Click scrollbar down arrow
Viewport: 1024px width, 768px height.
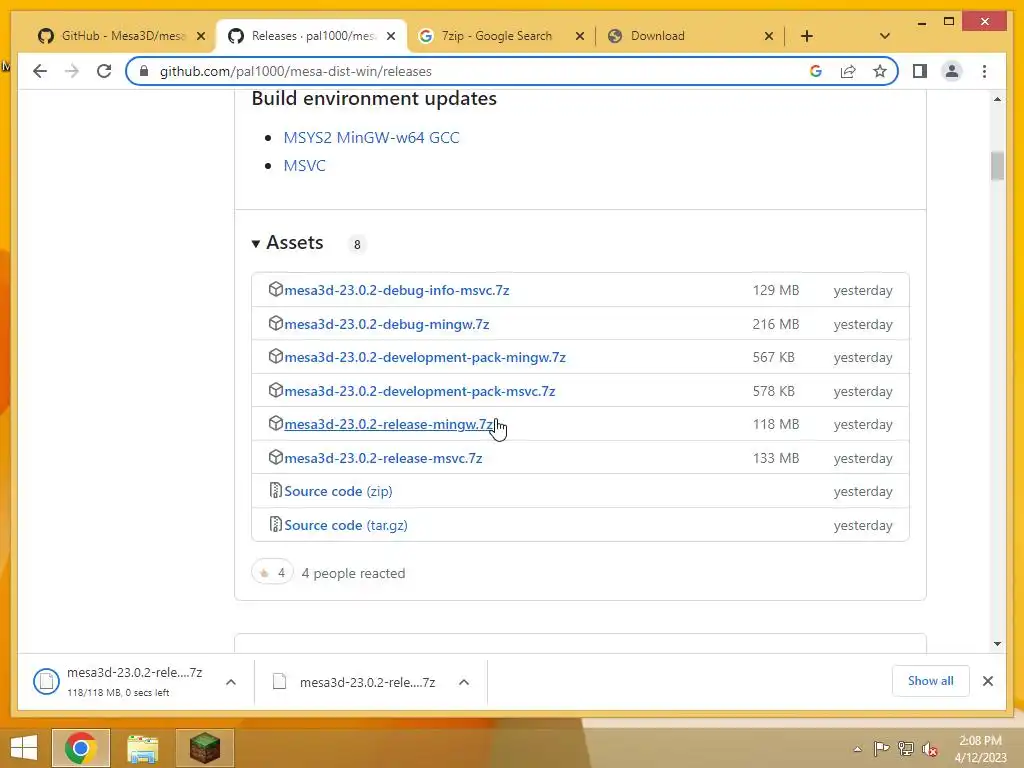pyautogui.click(x=997, y=644)
